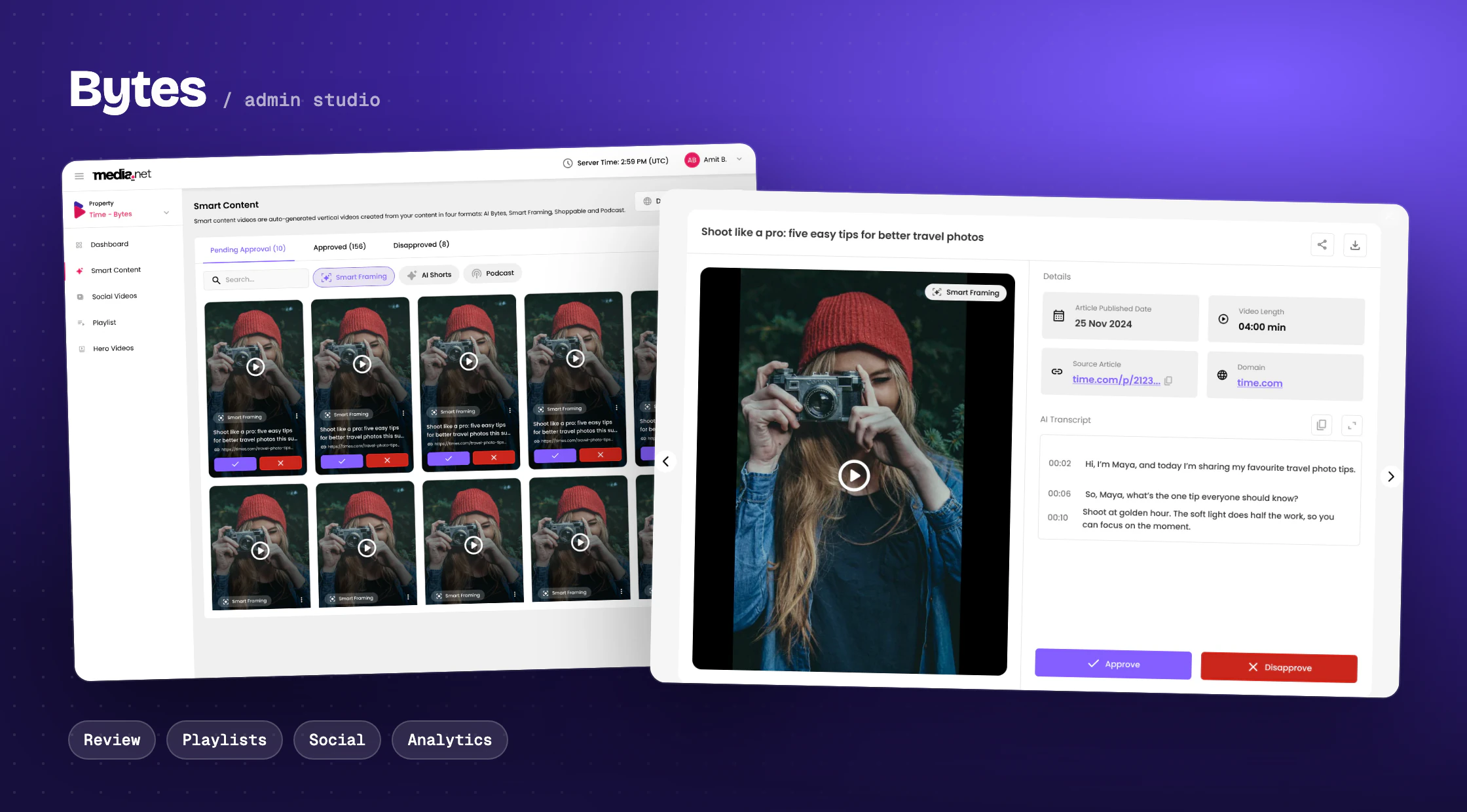Expand the AI Transcript panel

coord(1352,426)
